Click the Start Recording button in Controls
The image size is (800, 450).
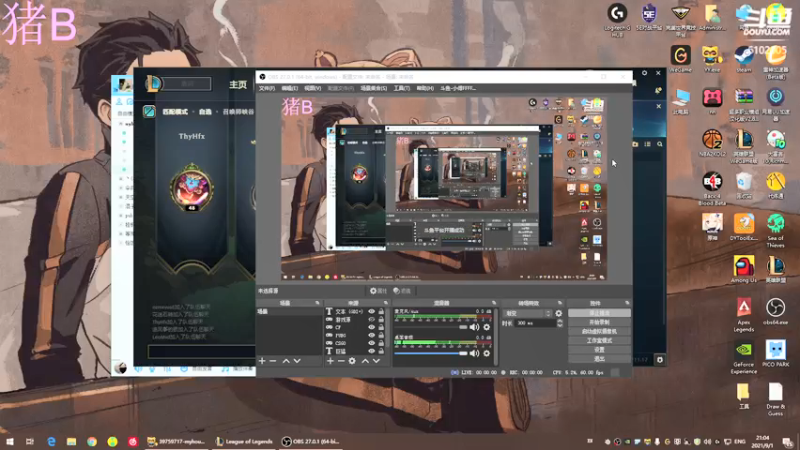coord(599,322)
